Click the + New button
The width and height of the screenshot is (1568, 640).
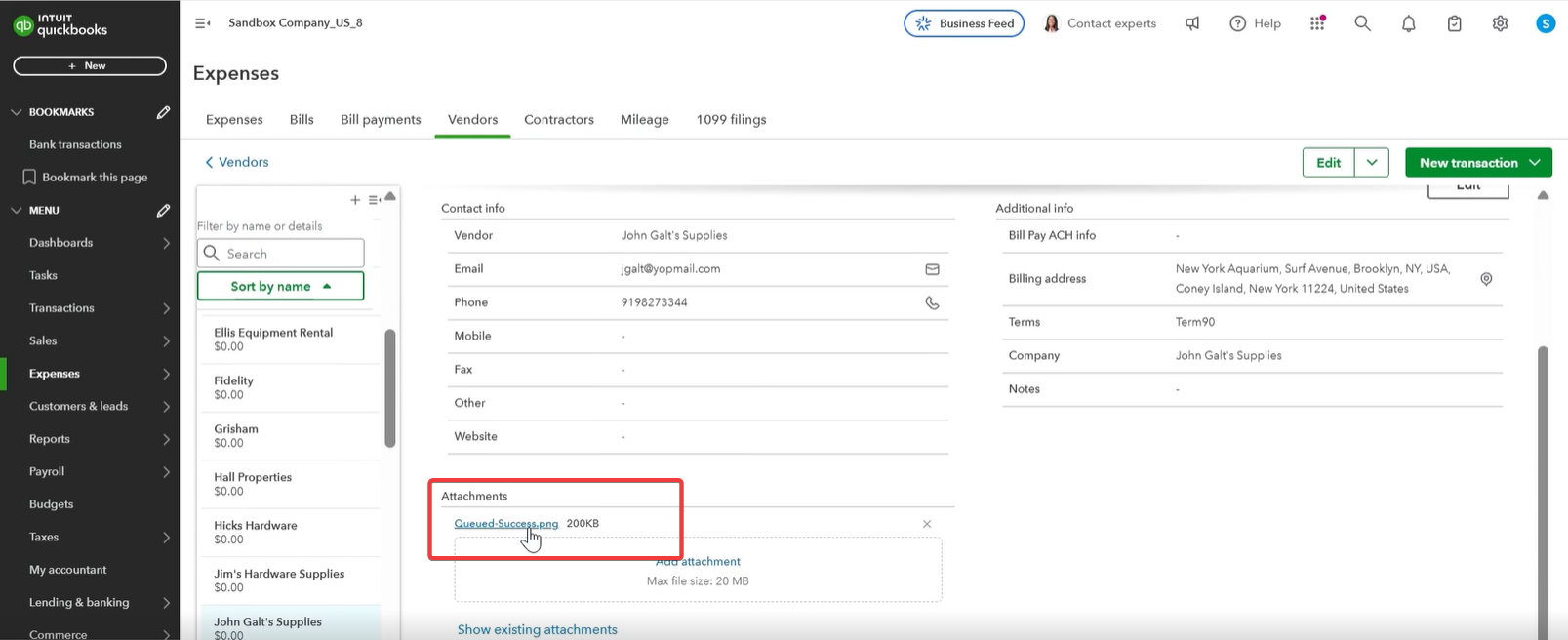pos(90,65)
